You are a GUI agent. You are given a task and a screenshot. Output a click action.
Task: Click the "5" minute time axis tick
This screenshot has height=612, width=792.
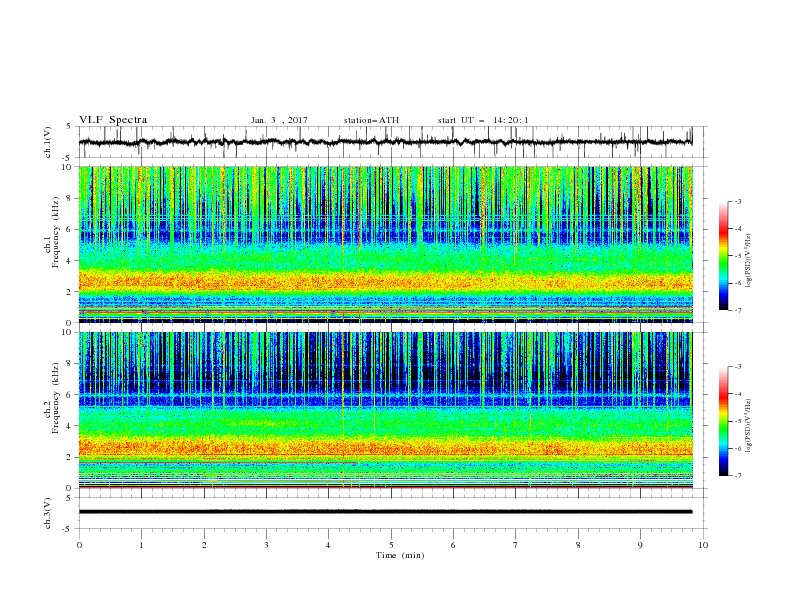tap(391, 545)
